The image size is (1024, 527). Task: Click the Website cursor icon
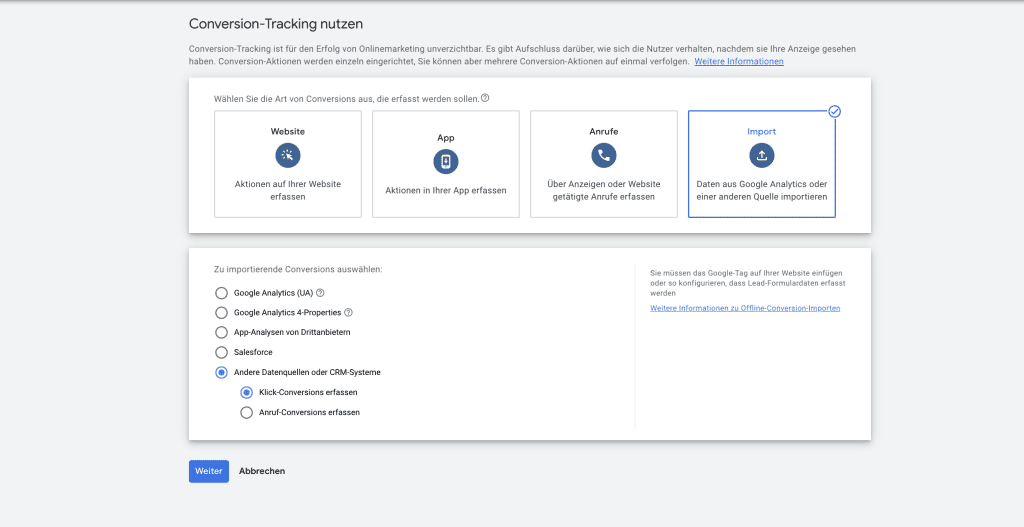click(288, 155)
